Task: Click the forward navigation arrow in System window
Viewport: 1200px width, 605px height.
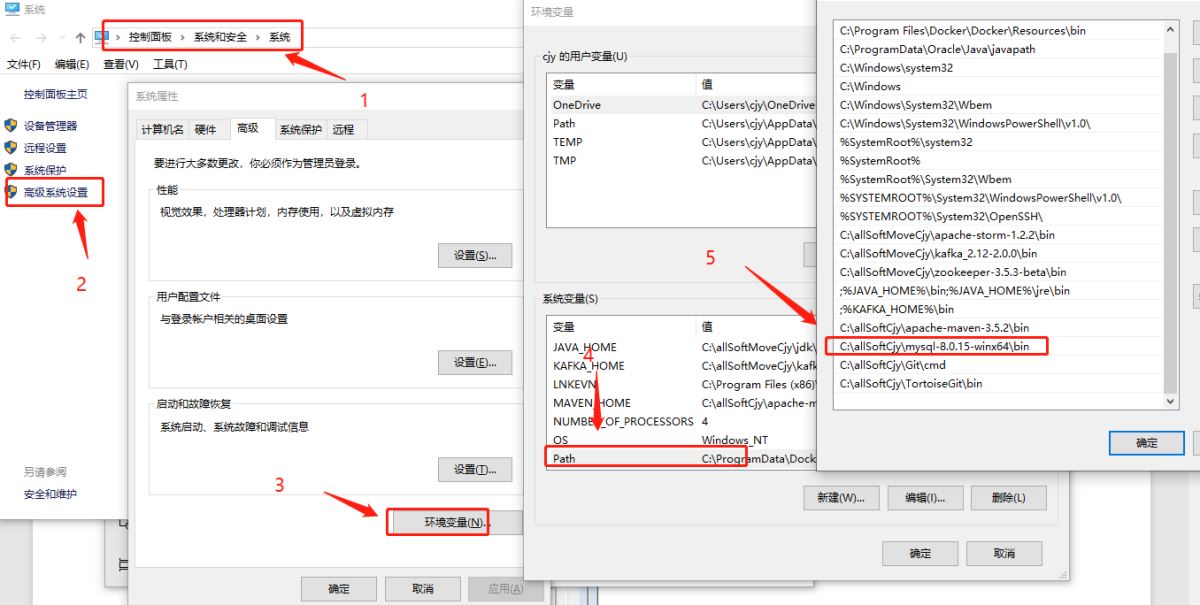Action: 41,37
